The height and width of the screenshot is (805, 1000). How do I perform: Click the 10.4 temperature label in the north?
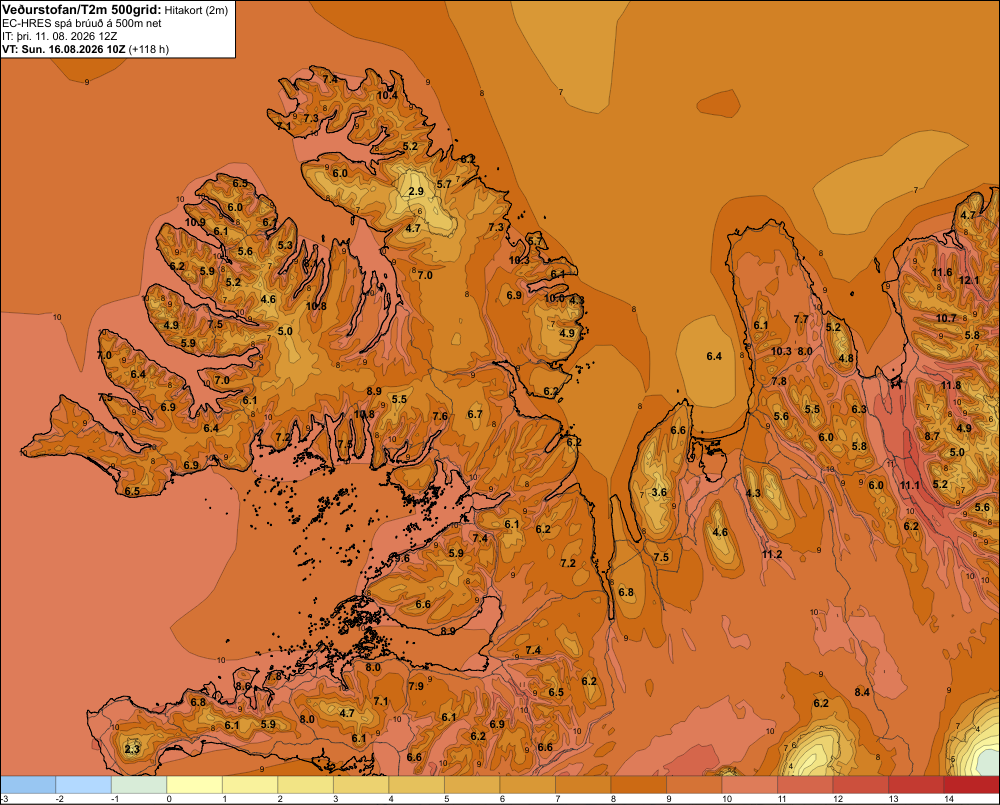pos(387,95)
